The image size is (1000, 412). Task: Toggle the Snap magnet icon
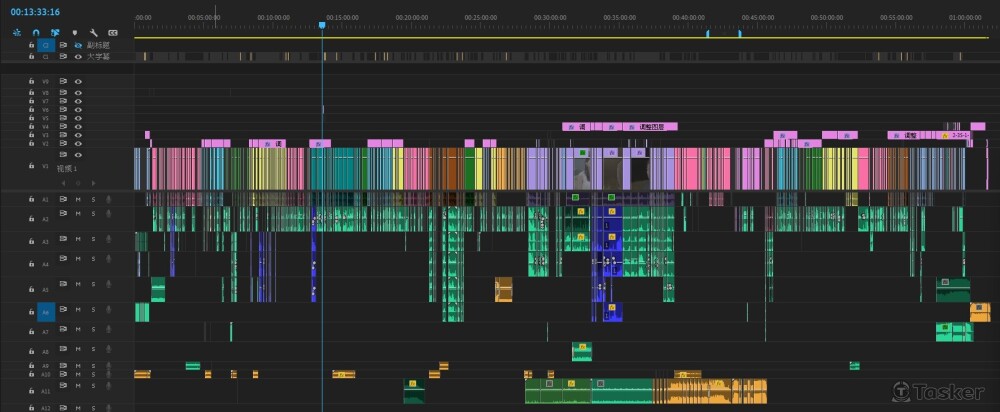[x=36, y=32]
